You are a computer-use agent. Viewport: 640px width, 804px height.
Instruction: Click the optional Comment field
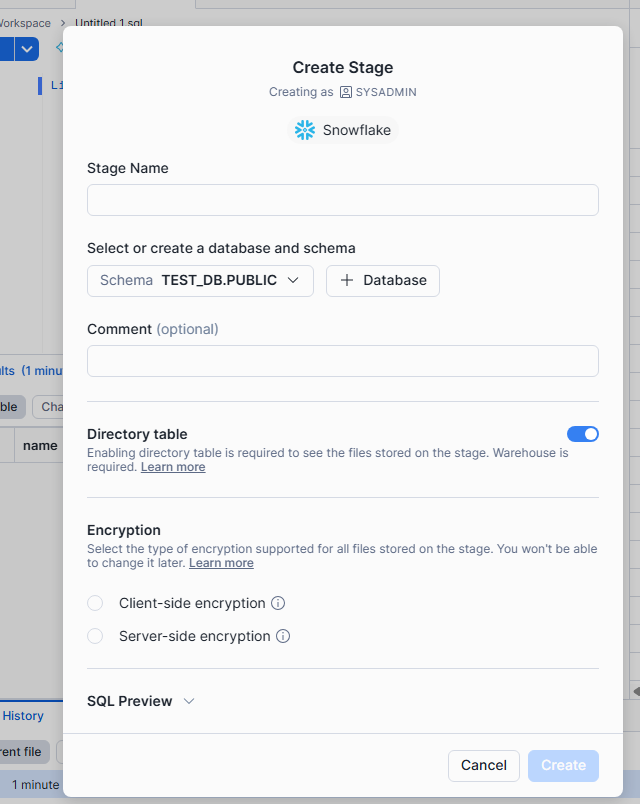(x=342, y=360)
